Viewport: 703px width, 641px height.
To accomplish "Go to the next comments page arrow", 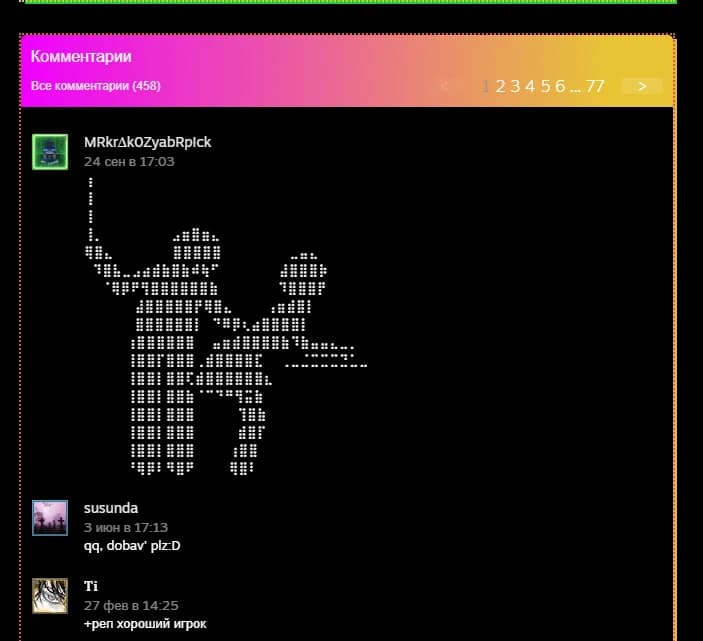I will point(642,86).
